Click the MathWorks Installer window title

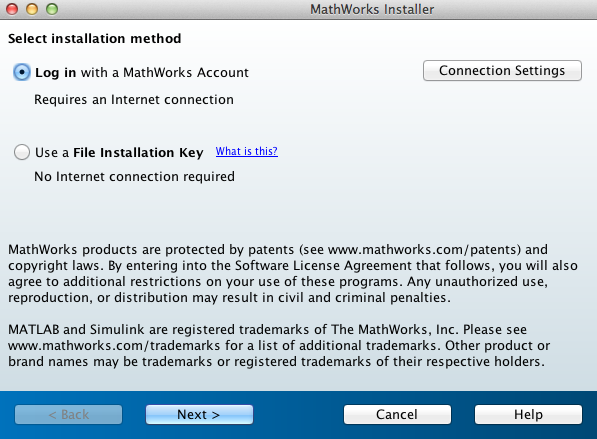pyautogui.click(x=372, y=9)
